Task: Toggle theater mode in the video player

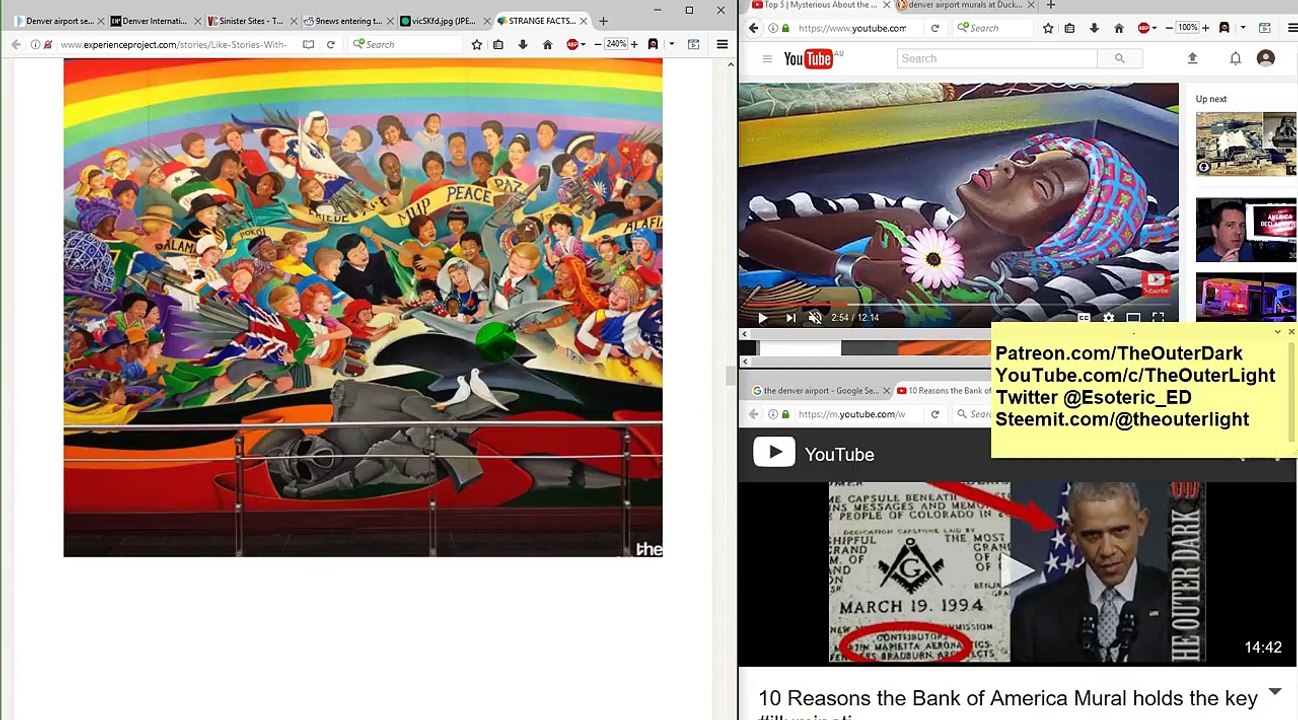Action: tap(1133, 318)
